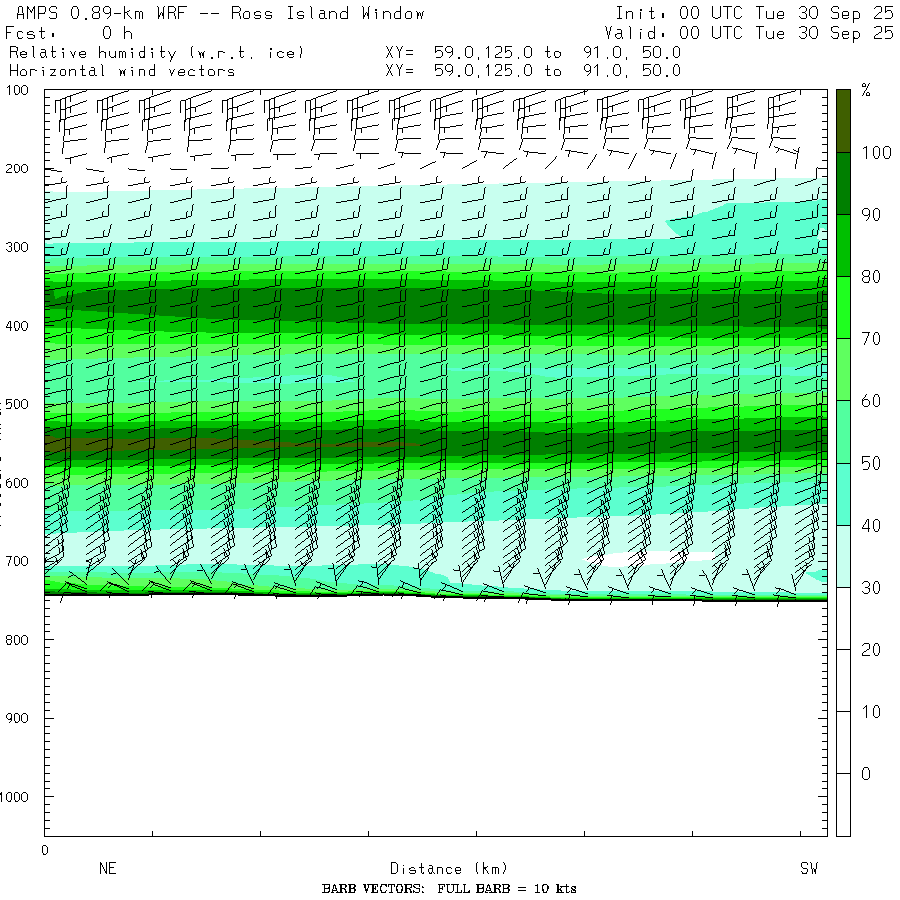The width and height of the screenshot is (900, 900).
Task: Click the 50–60% sea-green colorbar segment
Action: 843,432
